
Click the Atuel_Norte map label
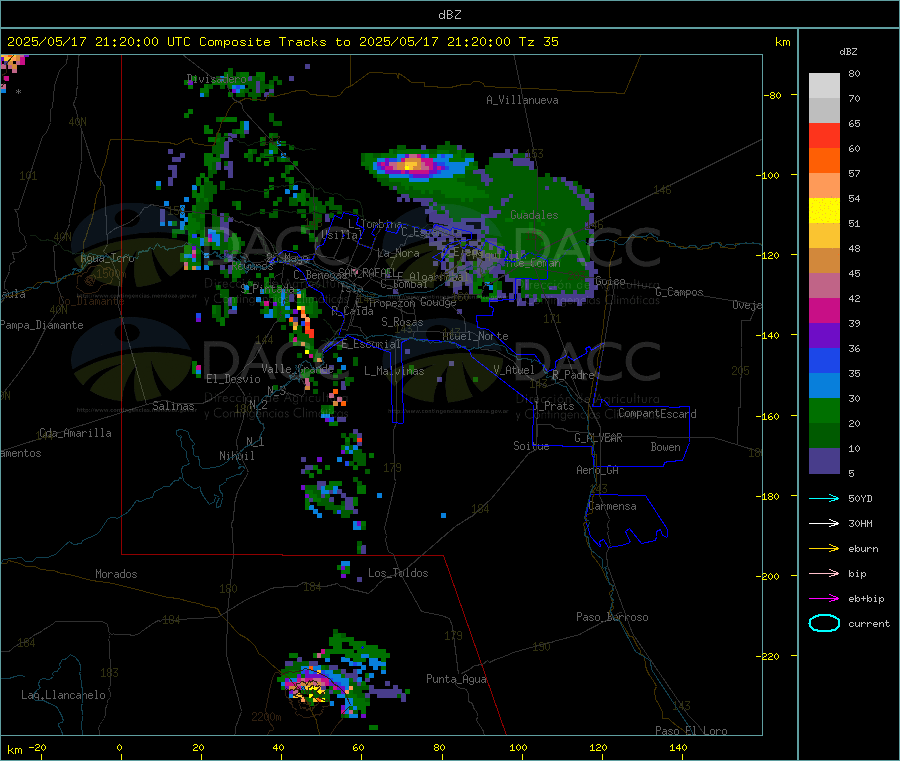tap(475, 336)
